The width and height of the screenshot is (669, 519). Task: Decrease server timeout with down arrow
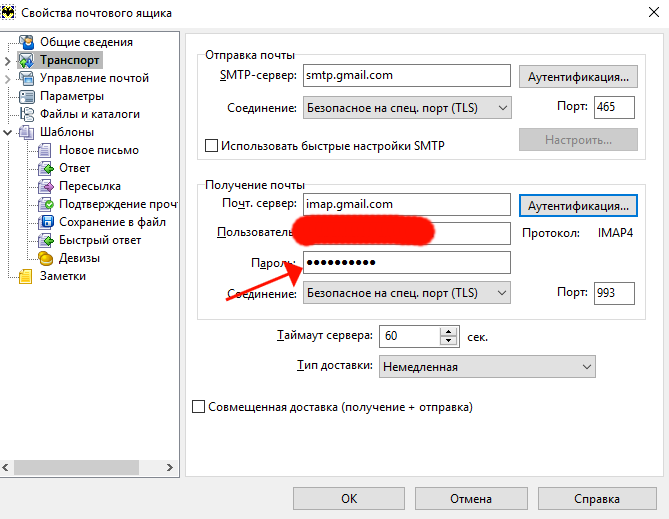click(x=448, y=341)
